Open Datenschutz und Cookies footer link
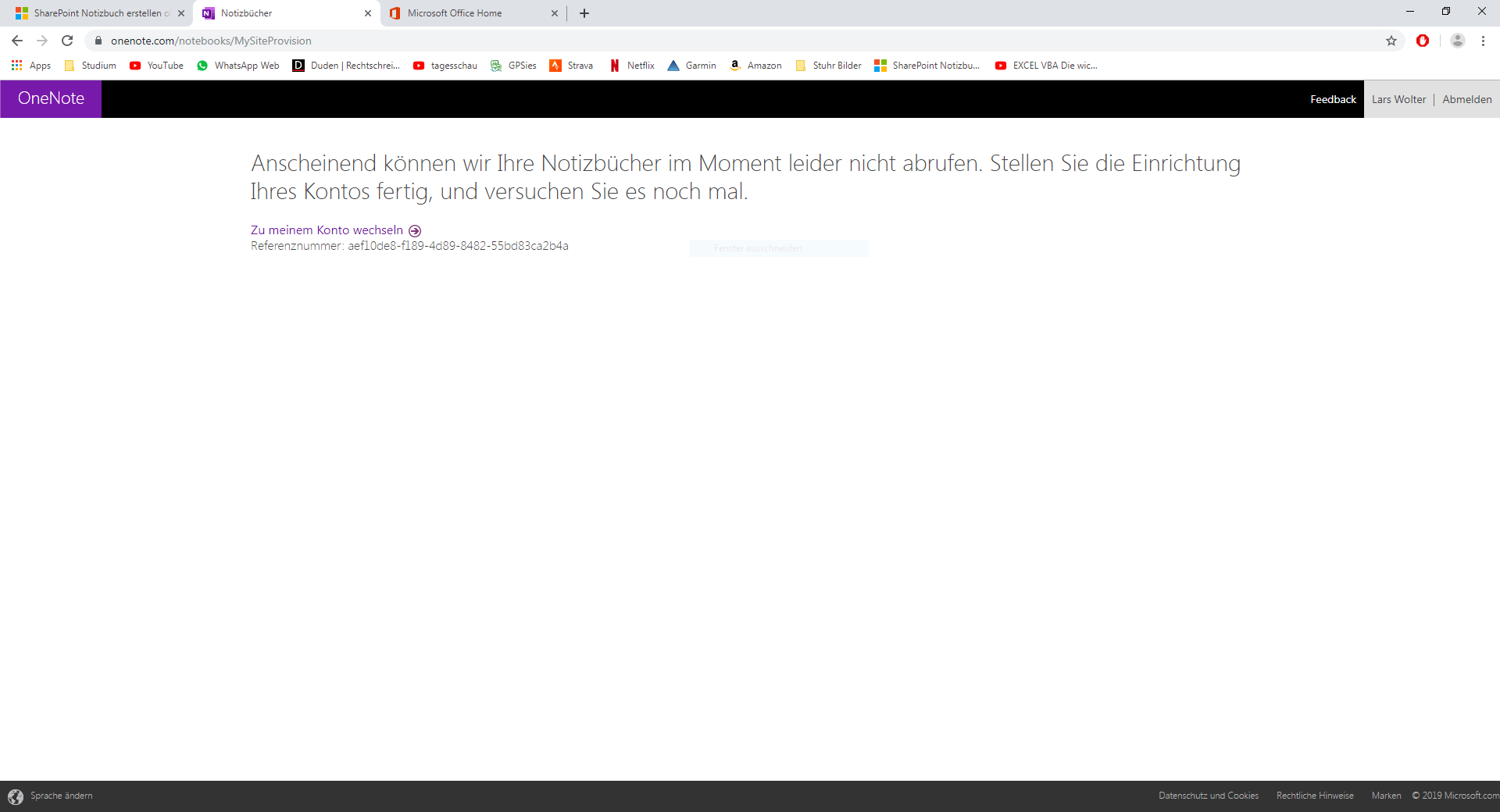The width and height of the screenshot is (1500, 812). (x=1209, y=796)
